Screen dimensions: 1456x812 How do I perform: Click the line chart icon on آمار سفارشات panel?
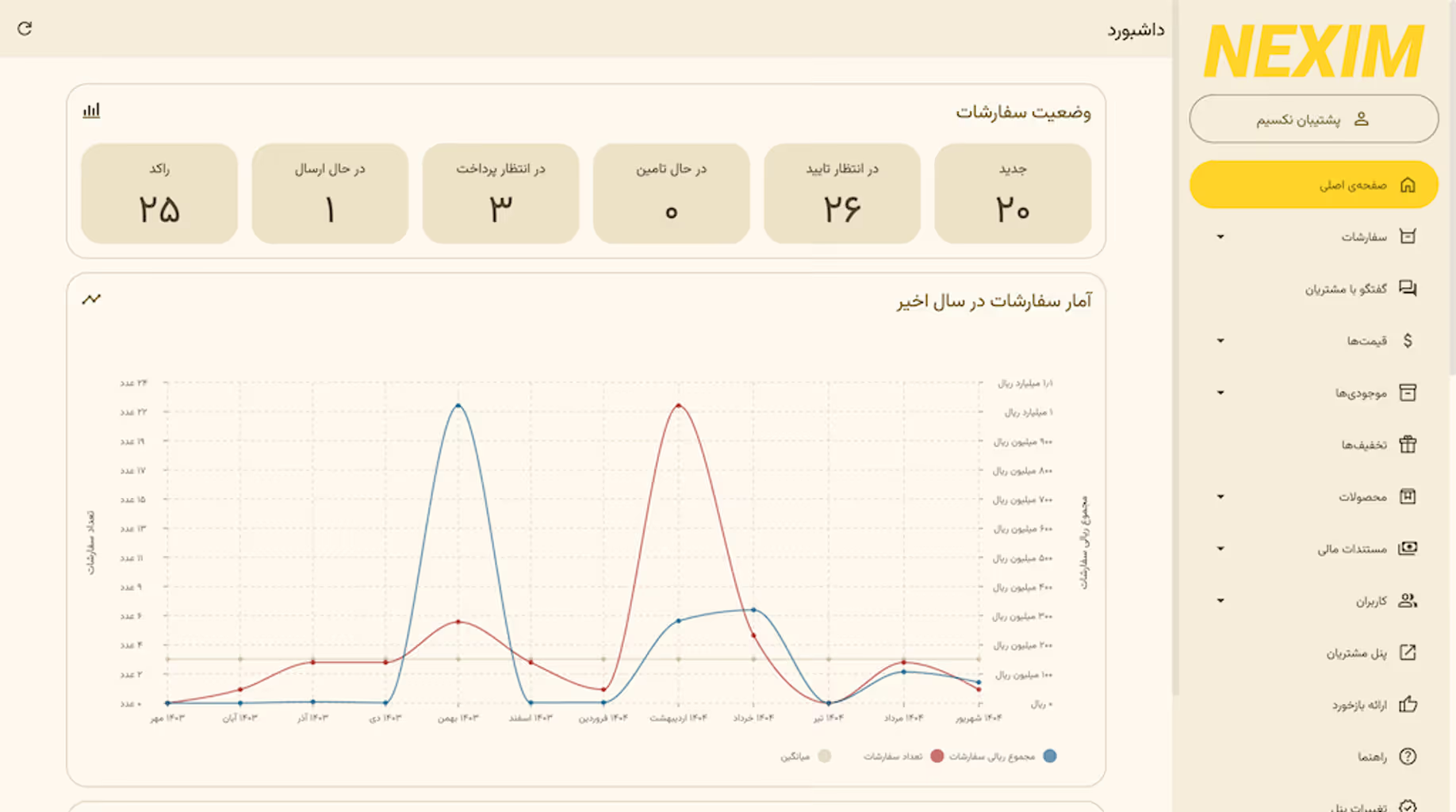point(90,300)
